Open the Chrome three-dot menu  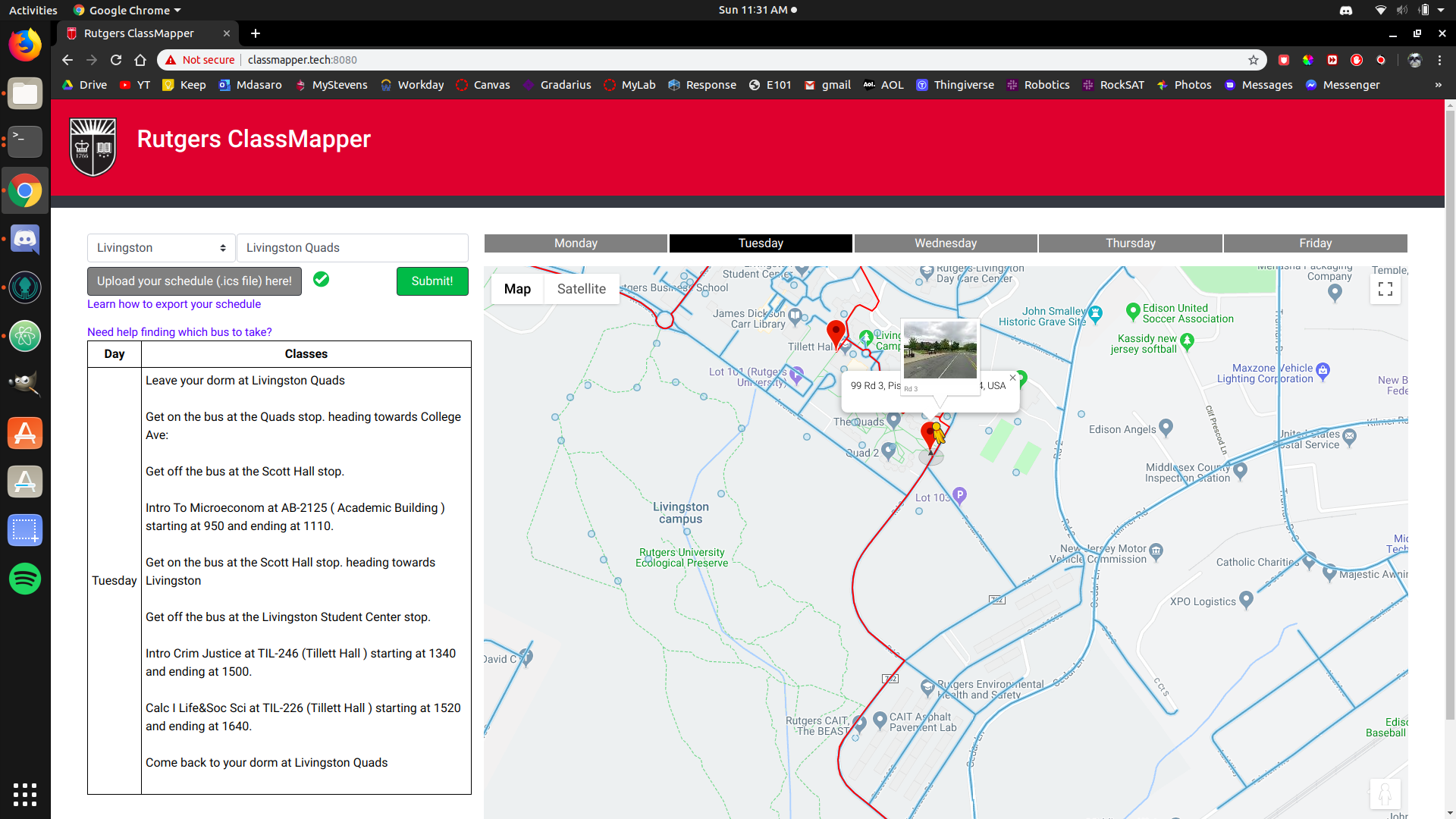tap(1439, 60)
